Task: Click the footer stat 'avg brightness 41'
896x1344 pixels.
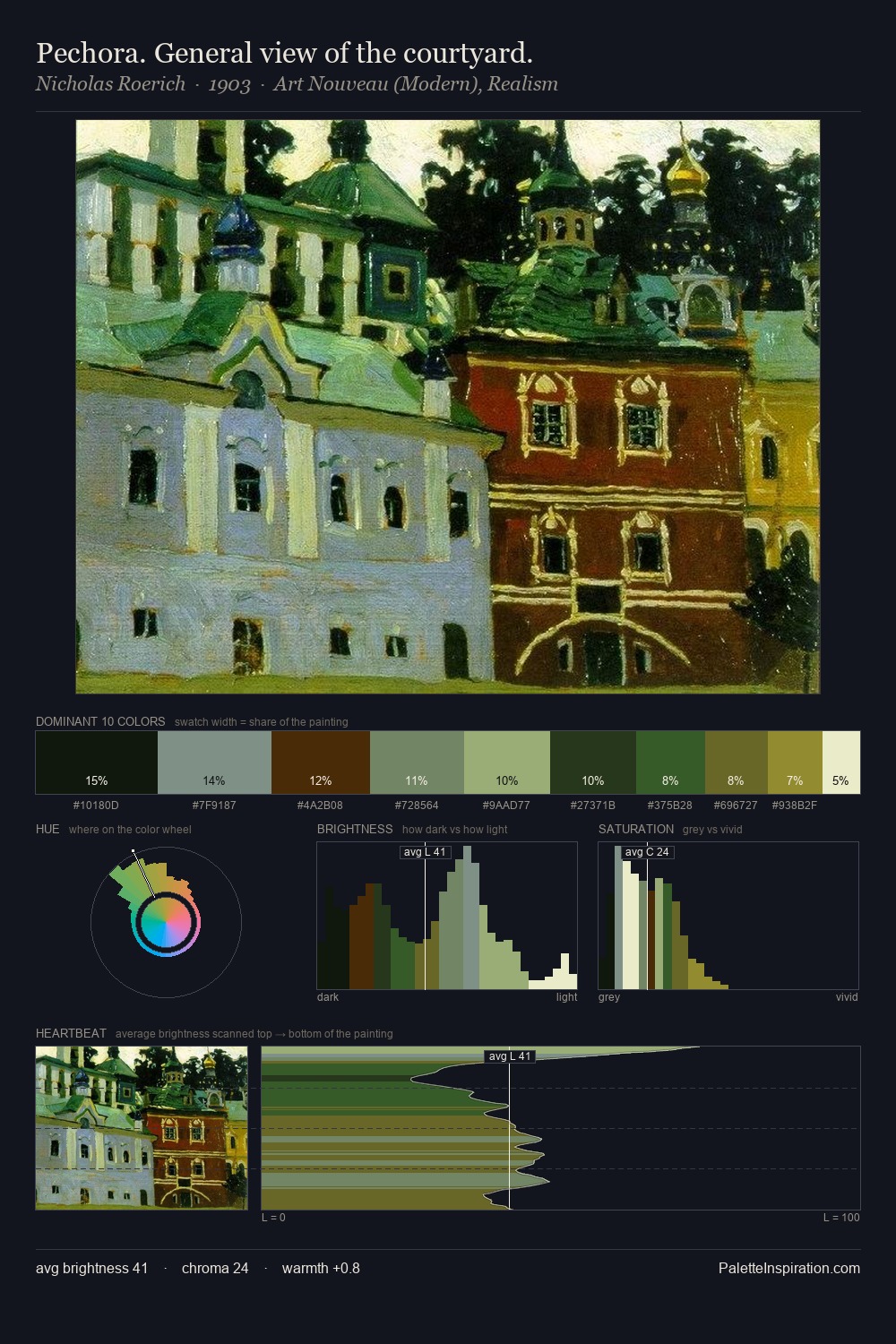Action: point(91,1268)
